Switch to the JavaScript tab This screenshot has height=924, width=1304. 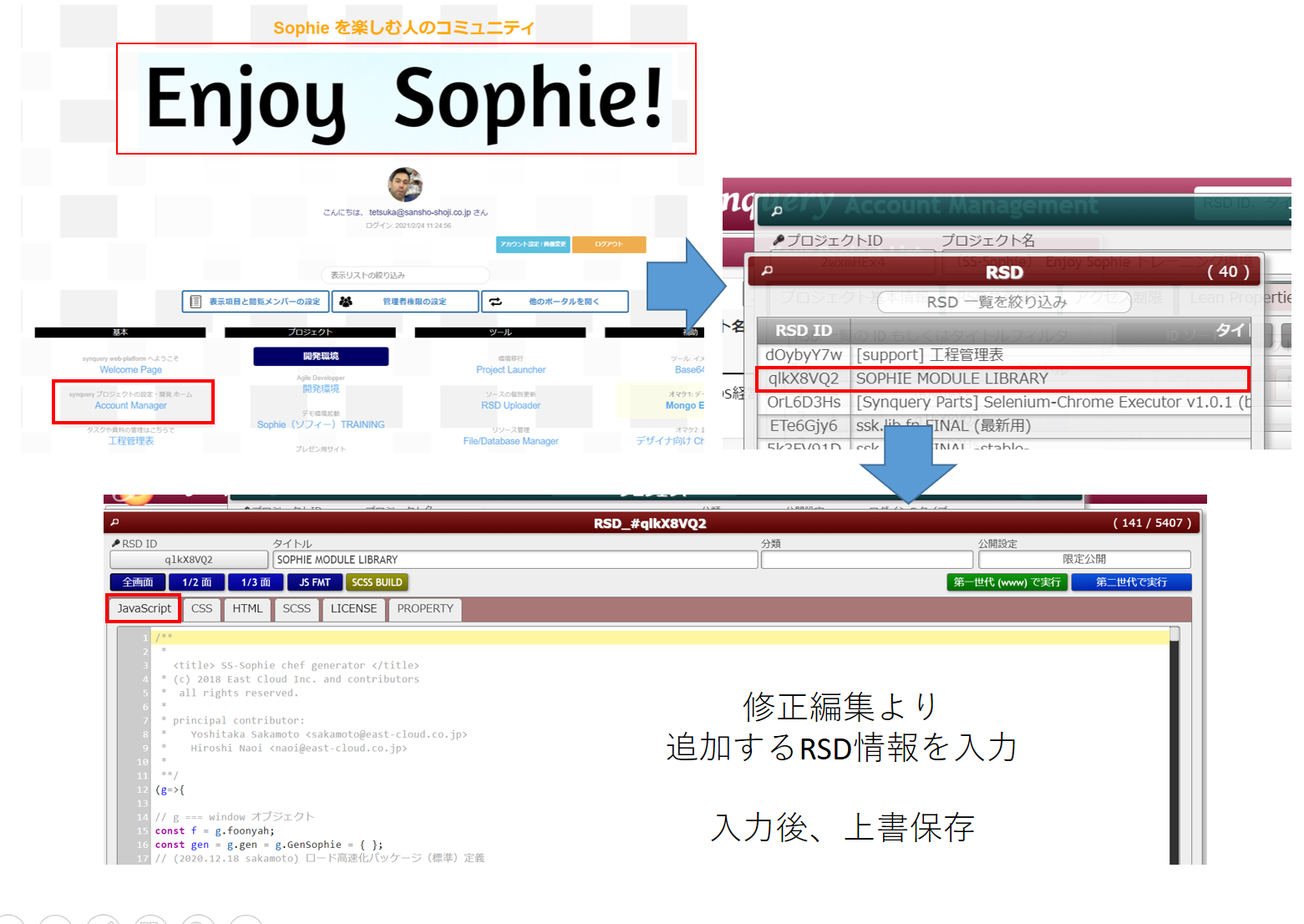(x=144, y=609)
